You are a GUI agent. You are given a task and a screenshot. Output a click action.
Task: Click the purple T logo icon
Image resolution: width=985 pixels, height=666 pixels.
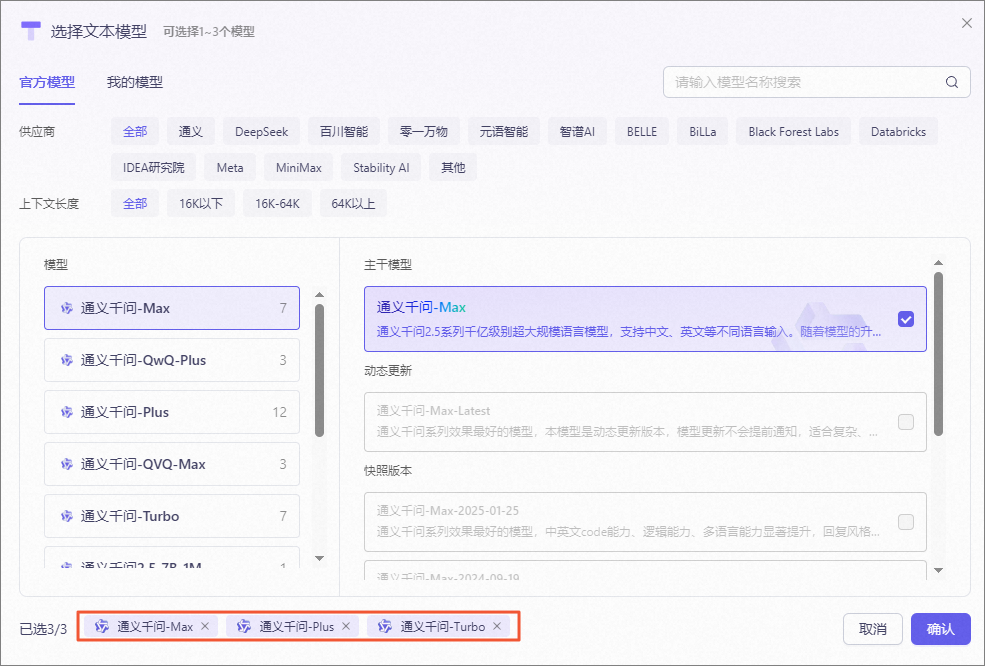[32, 30]
